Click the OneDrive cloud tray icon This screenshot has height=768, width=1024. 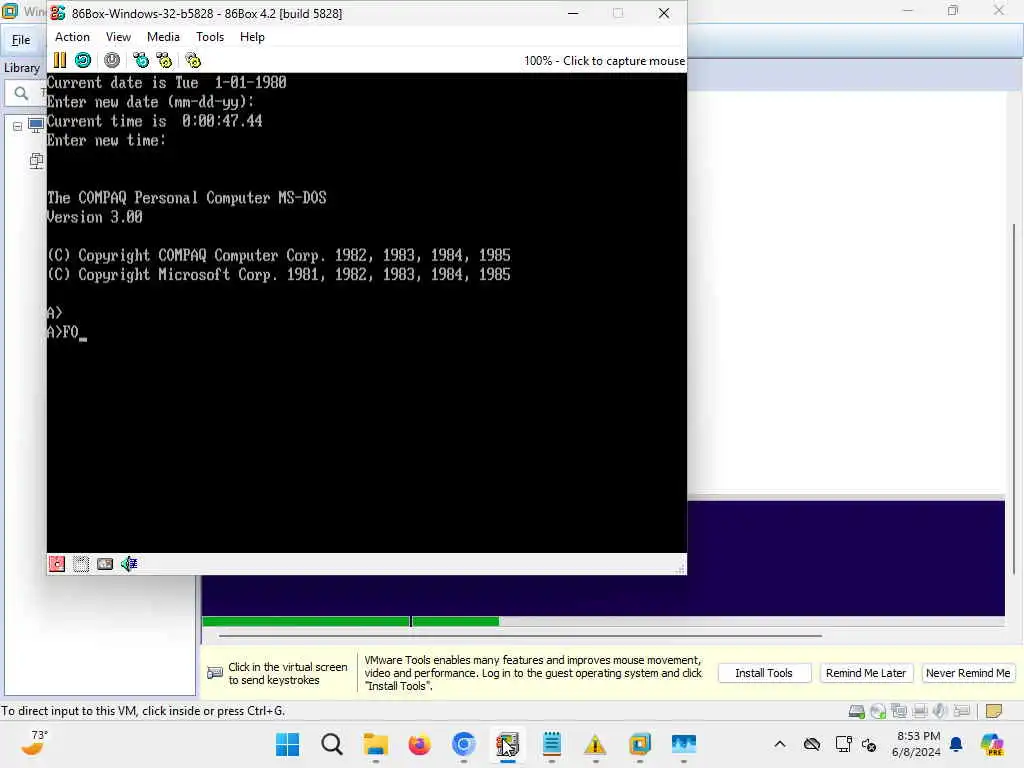pyautogui.click(x=812, y=744)
